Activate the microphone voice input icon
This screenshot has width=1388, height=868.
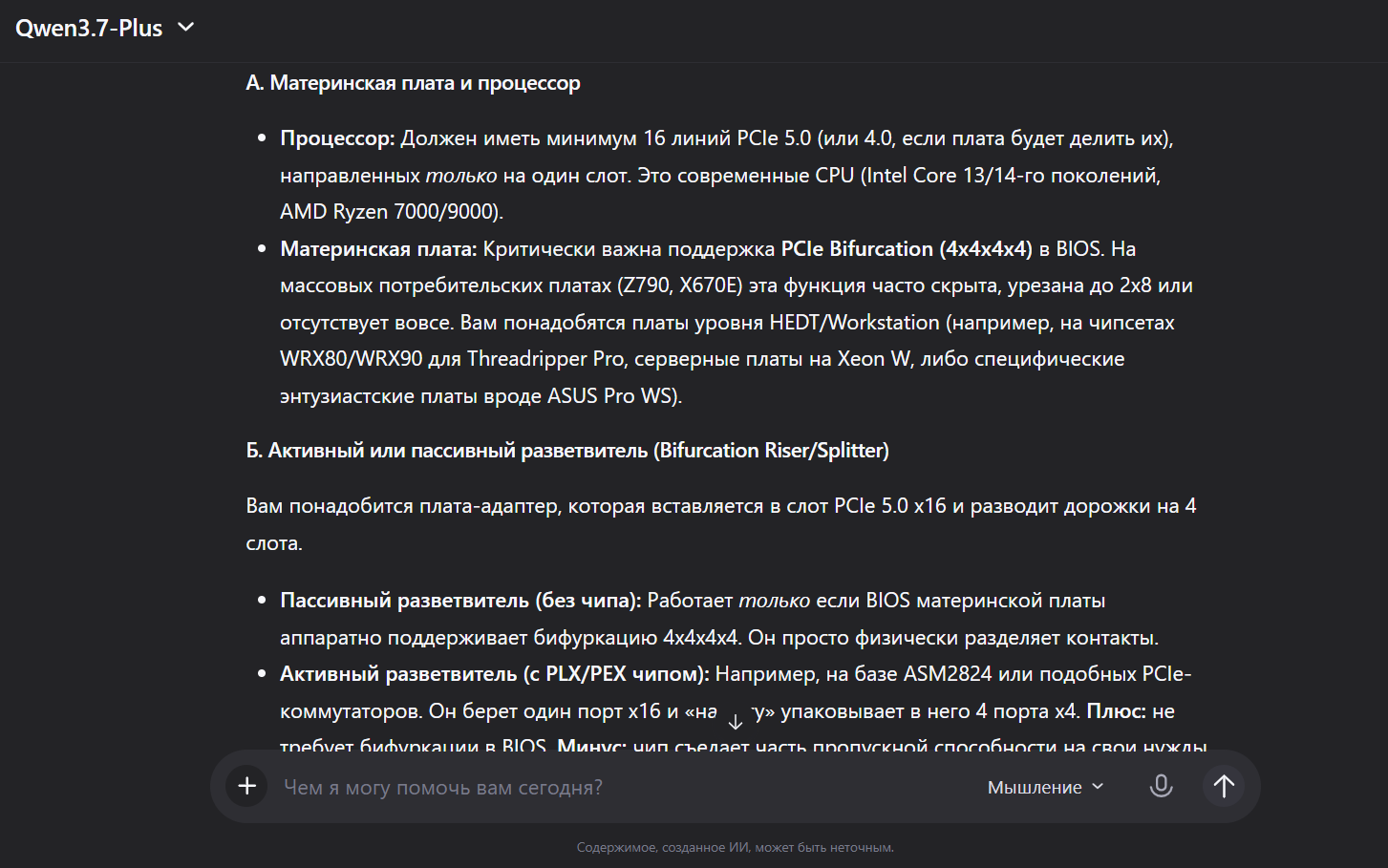(1161, 786)
